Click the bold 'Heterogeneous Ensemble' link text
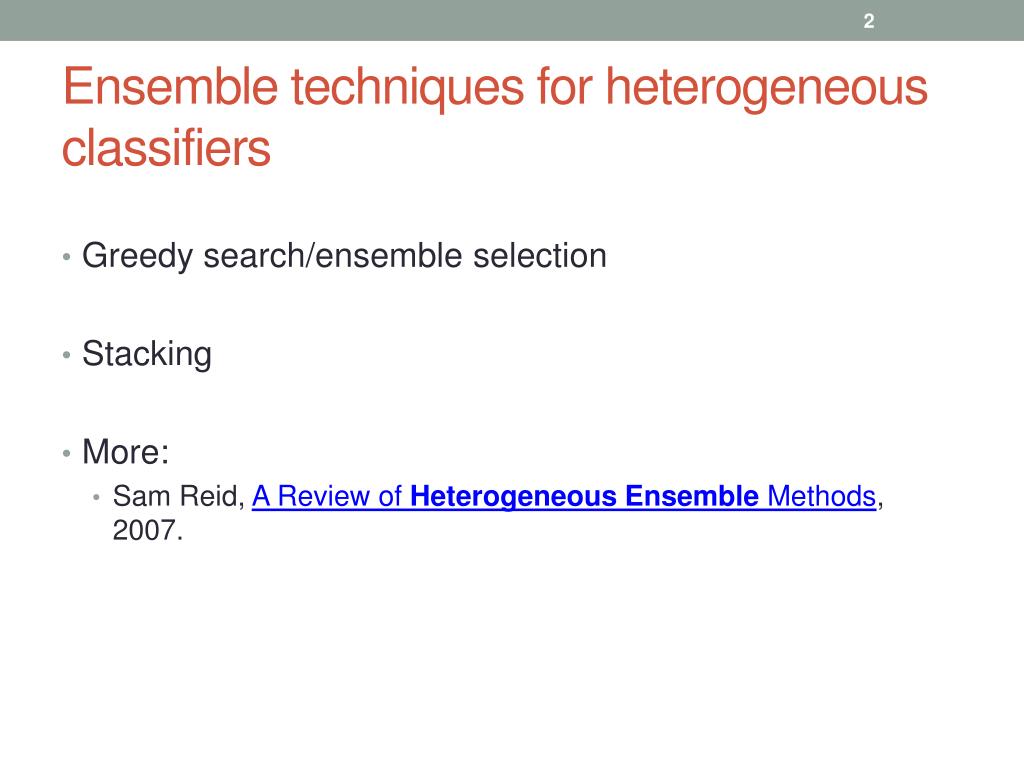 pyautogui.click(x=584, y=496)
